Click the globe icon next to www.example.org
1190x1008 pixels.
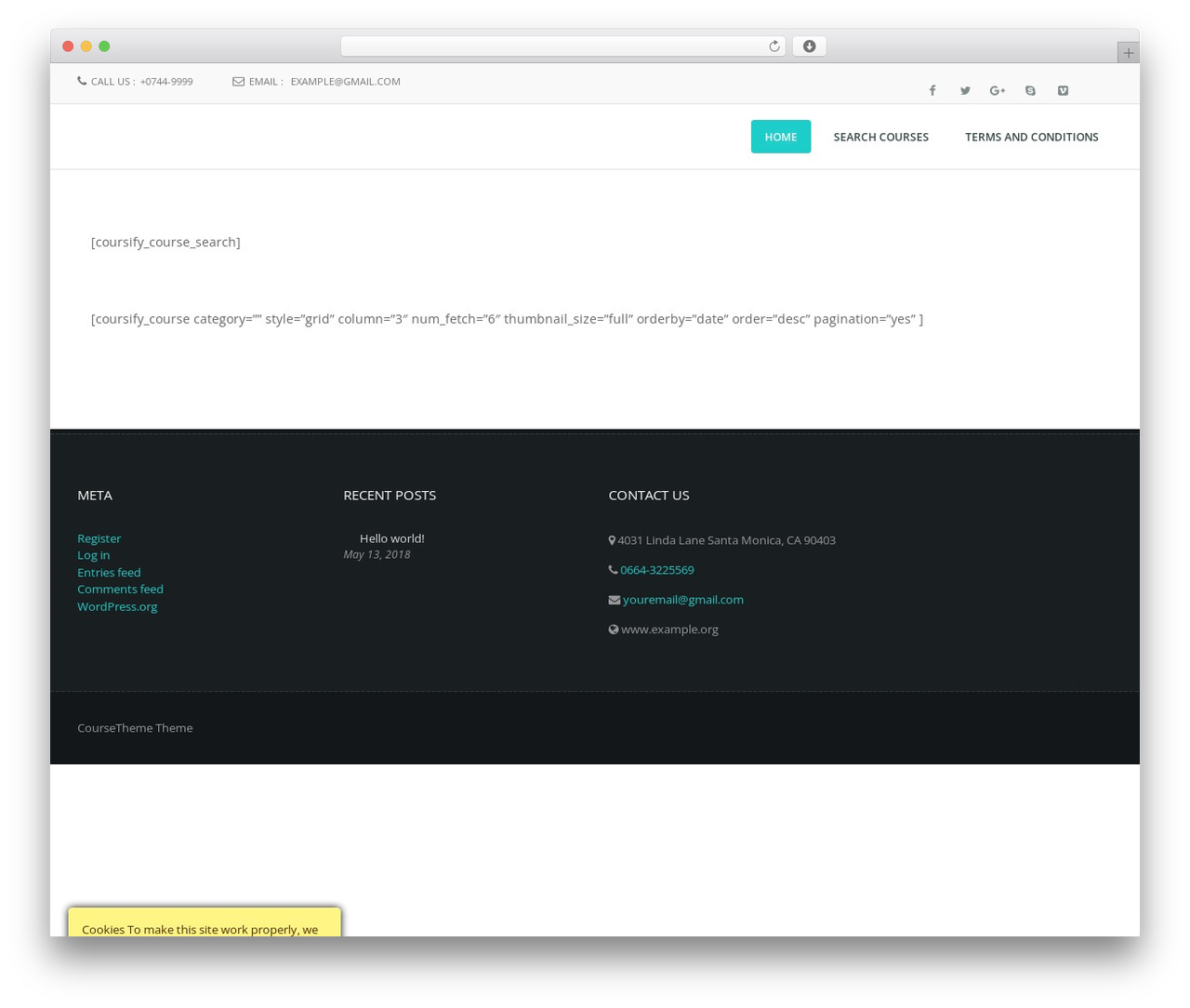[x=614, y=630]
